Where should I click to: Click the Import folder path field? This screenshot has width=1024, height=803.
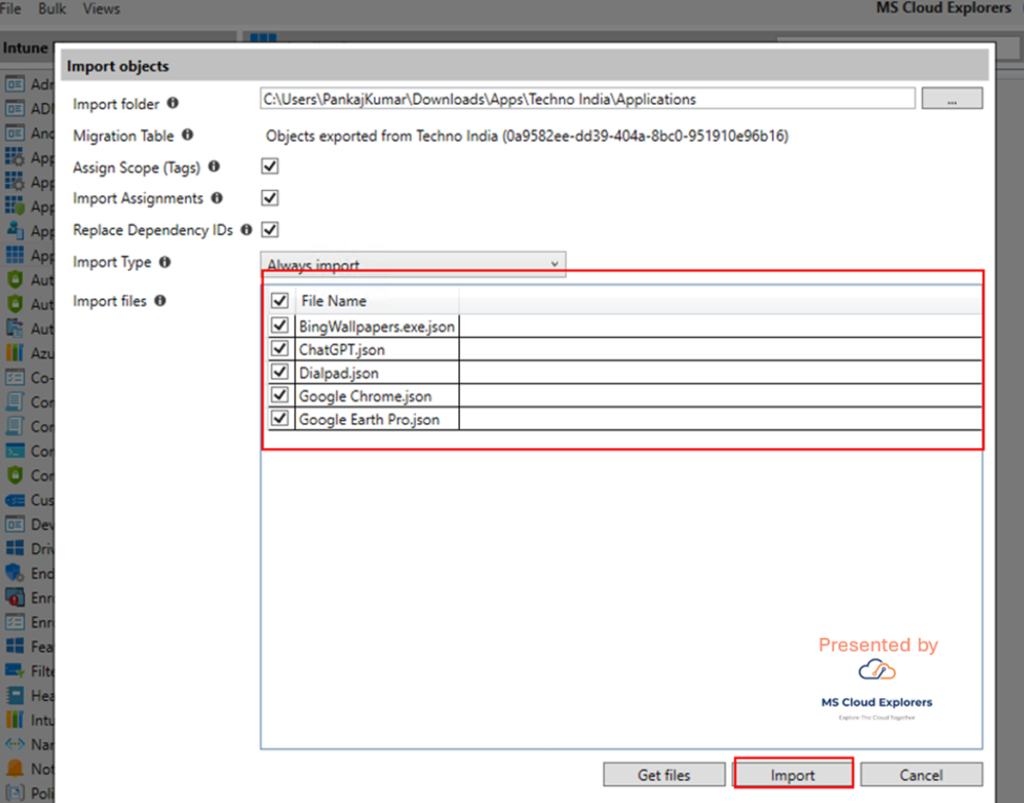(587, 99)
